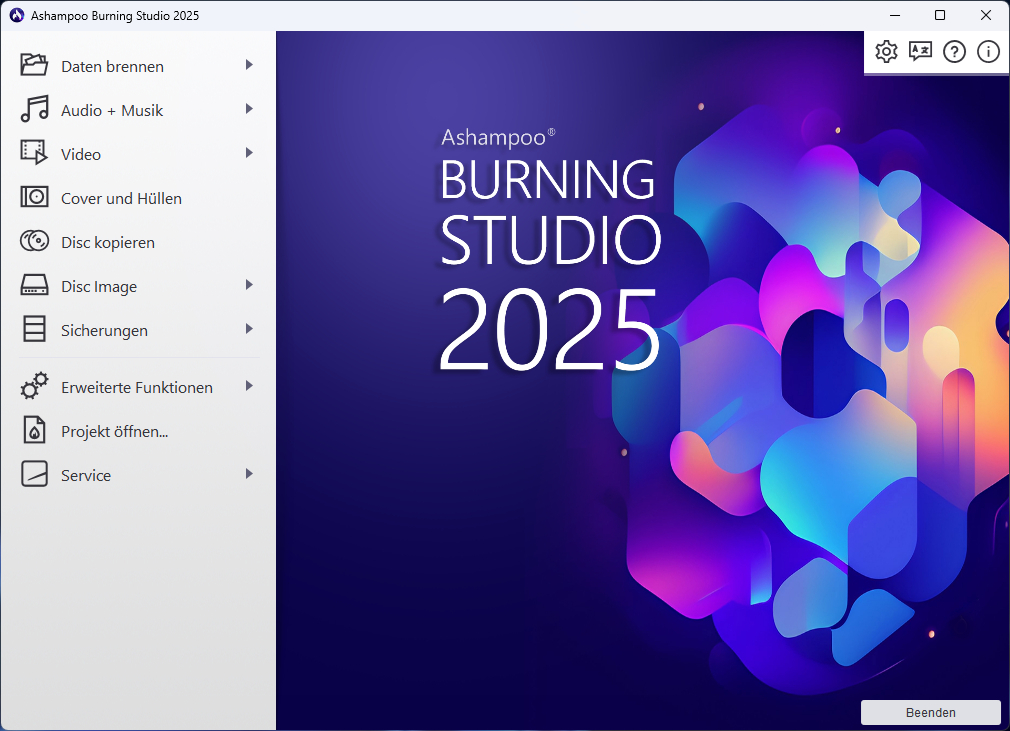Close the Burning Studio window

point(986,15)
